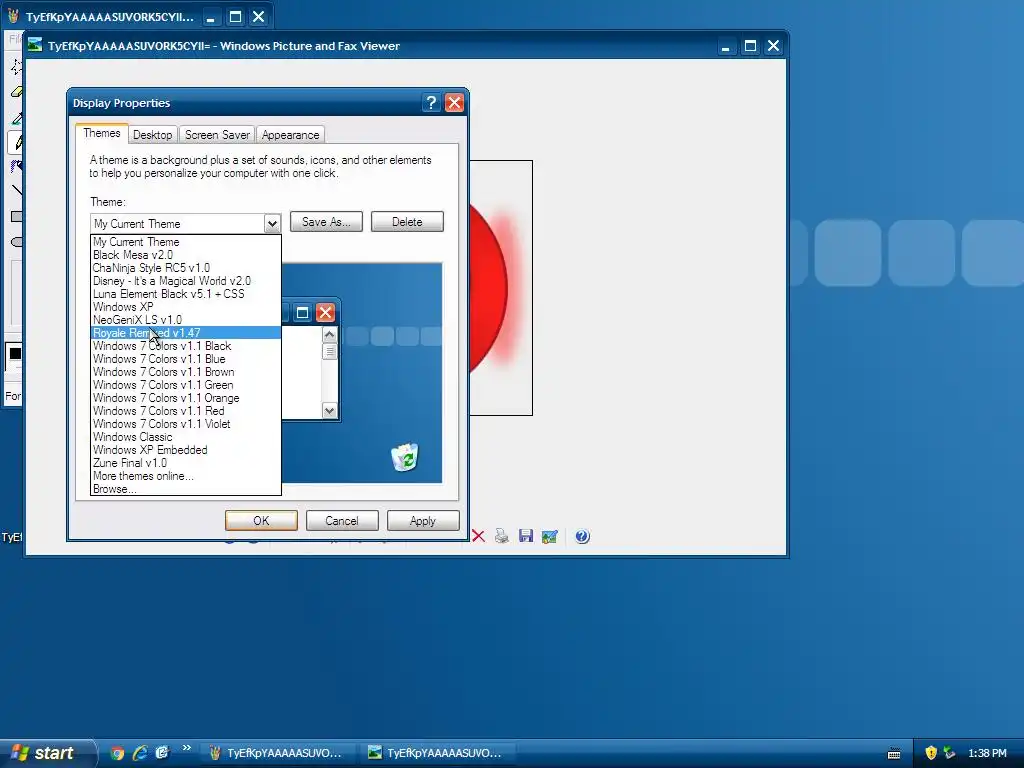
Task: Confirm with the OK button
Action: [261, 520]
